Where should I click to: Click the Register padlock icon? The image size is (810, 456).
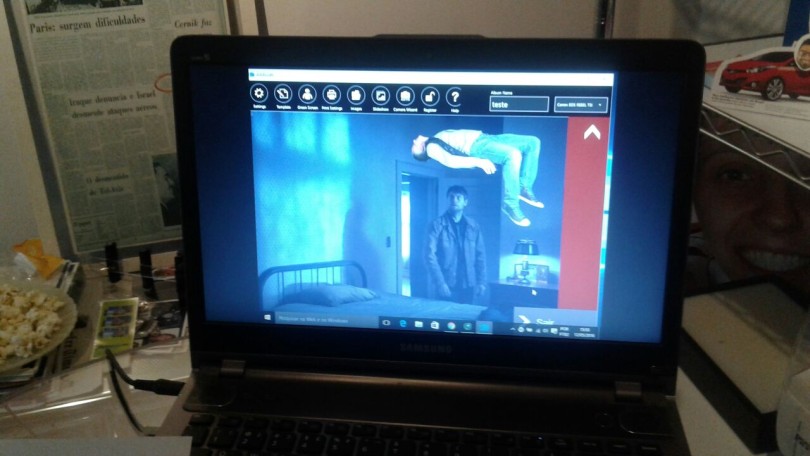pyautogui.click(x=430, y=97)
